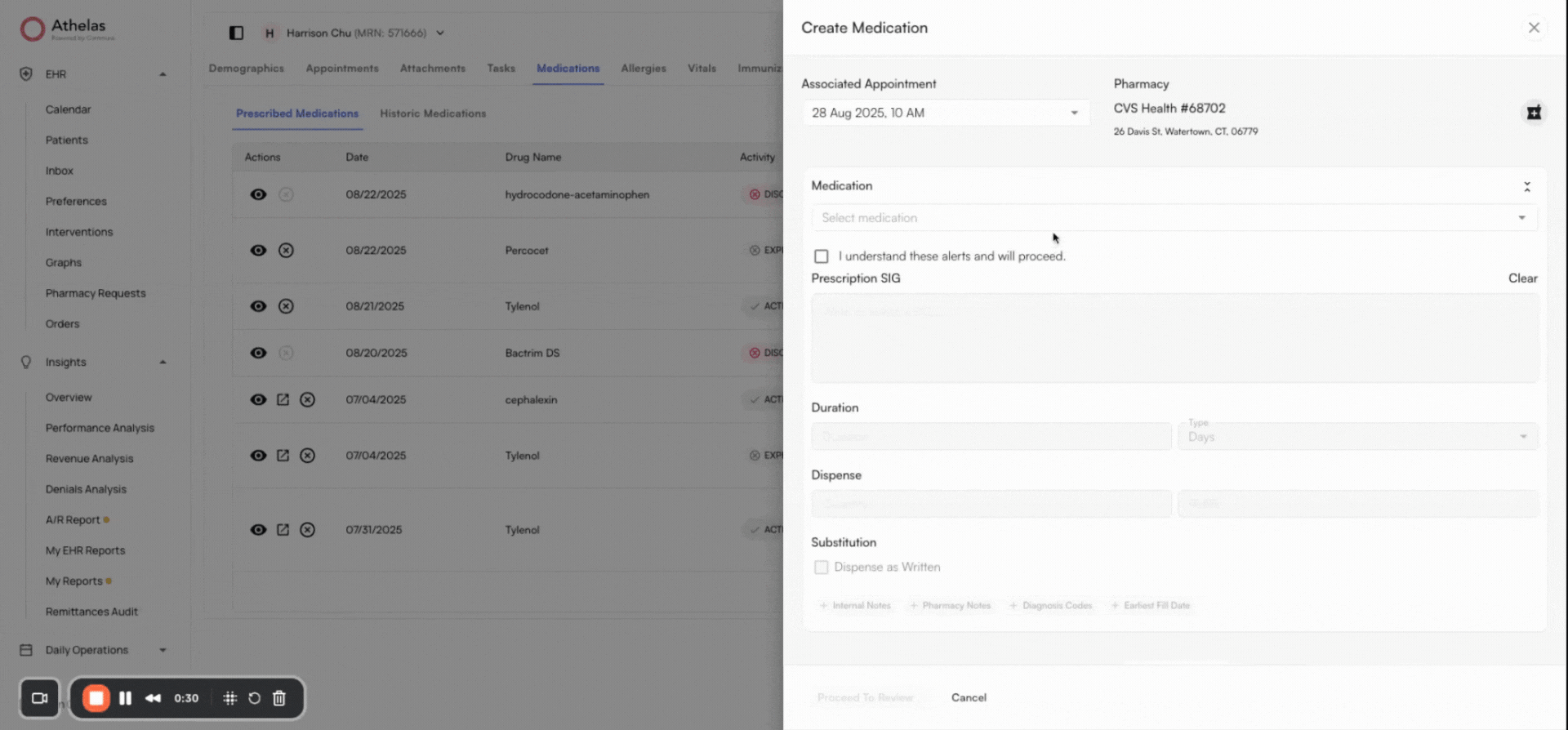The height and width of the screenshot is (730, 1568).
Task: Click cancel icon on Tylenol 07/31/2025 row
Action: (x=307, y=530)
